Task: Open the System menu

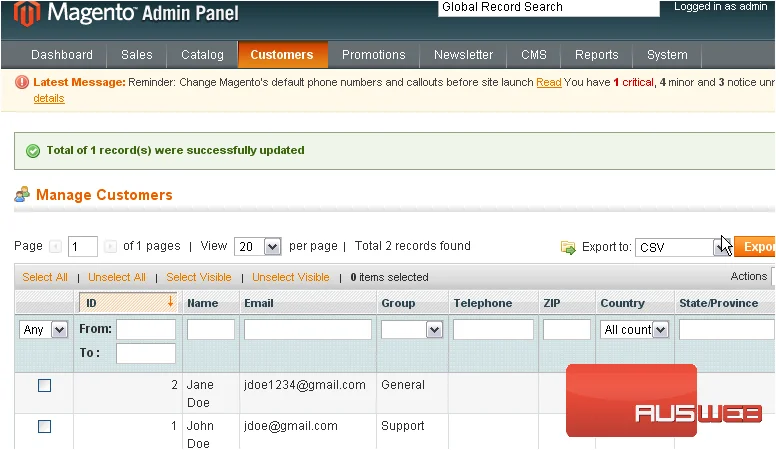Action: tap(668, 54)
